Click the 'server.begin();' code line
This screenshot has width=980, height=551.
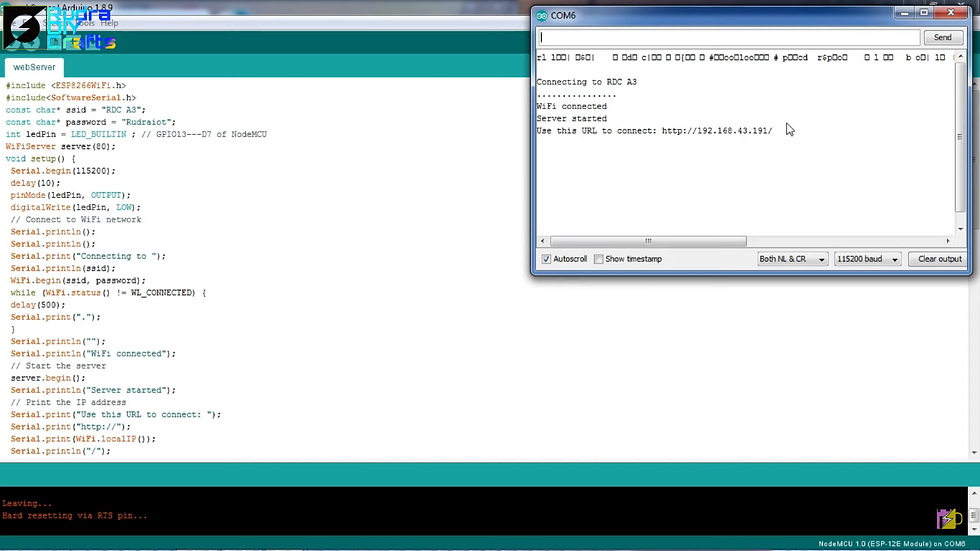pos(48,378)
